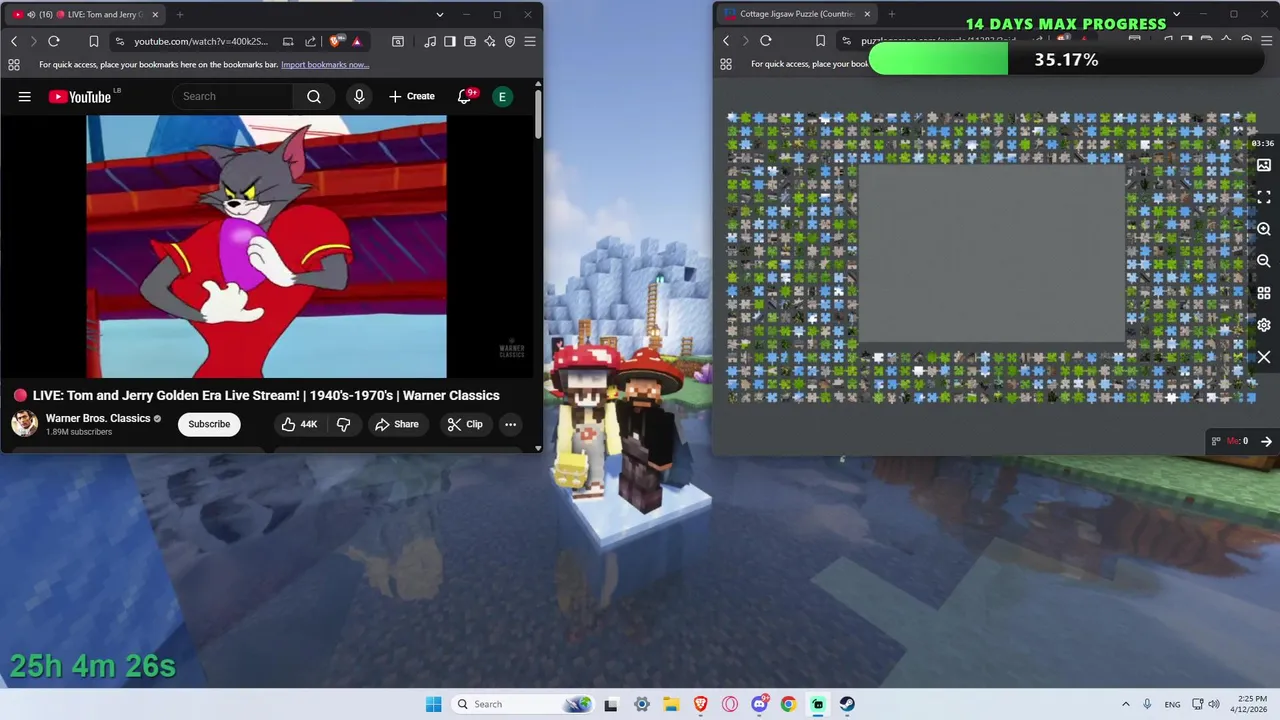Open File Explorer from the taskbar

click(671, 704)
